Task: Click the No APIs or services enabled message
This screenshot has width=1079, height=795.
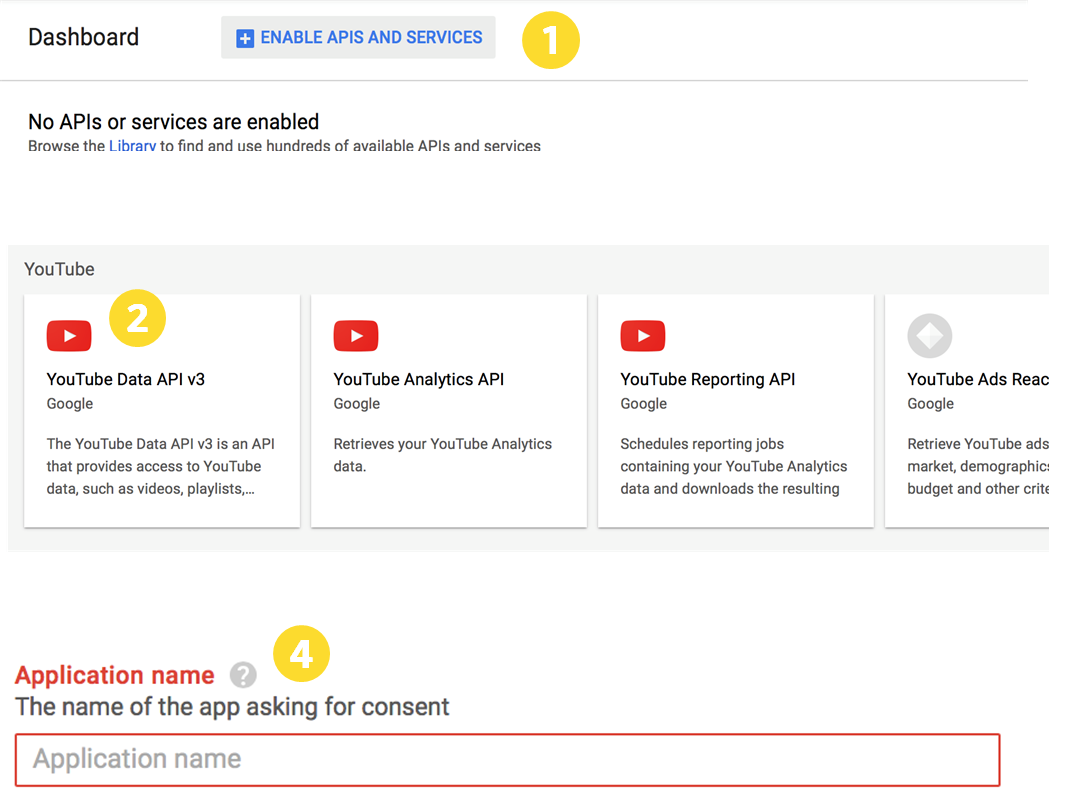Action: coord(172,121)
